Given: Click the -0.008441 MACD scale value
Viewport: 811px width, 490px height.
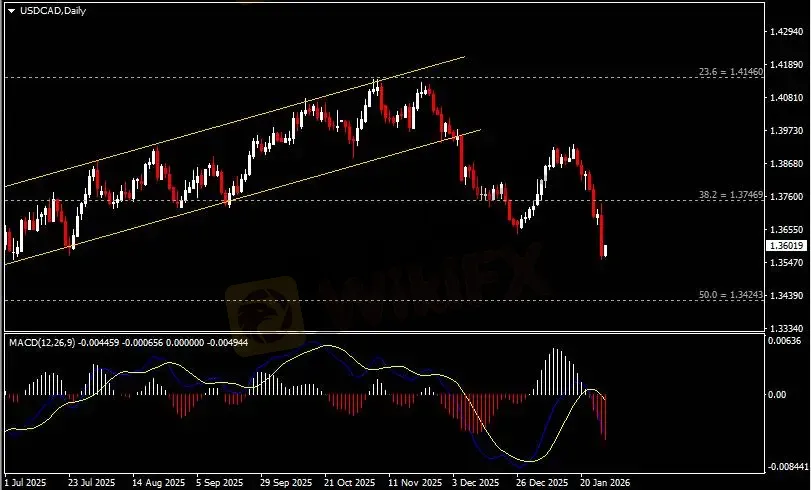Looking at the screenshot, I should click(785, 466).
